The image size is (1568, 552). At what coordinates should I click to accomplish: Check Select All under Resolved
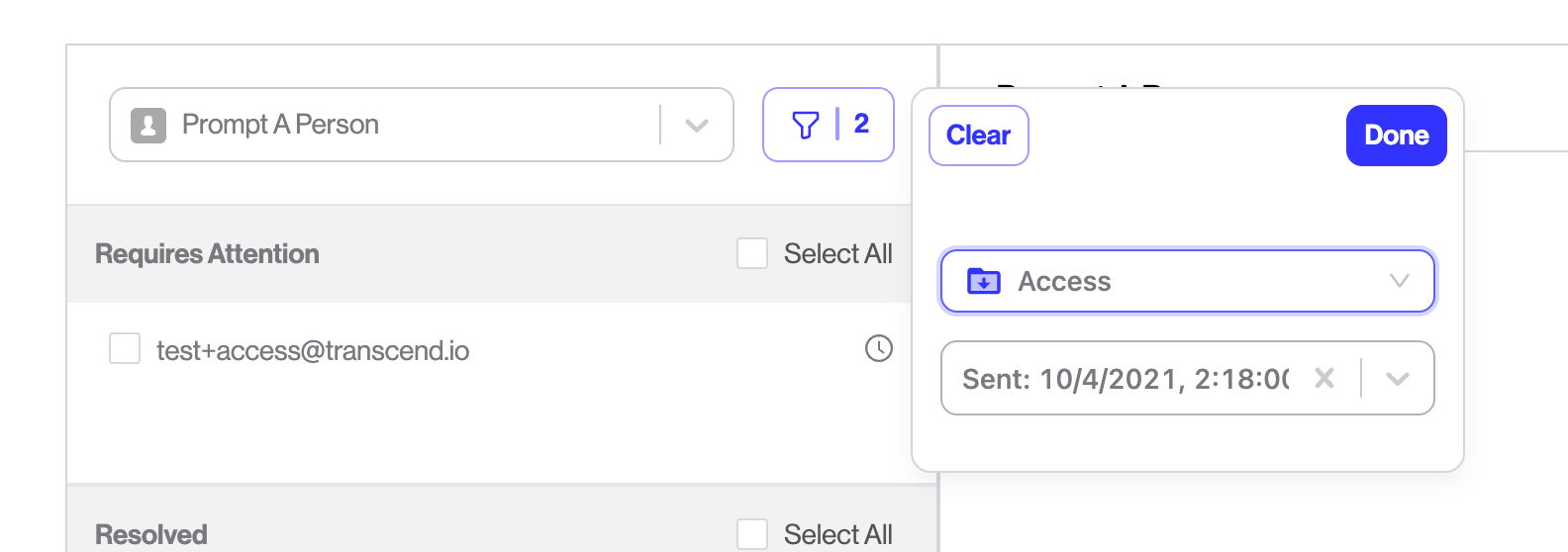[752, 534]
